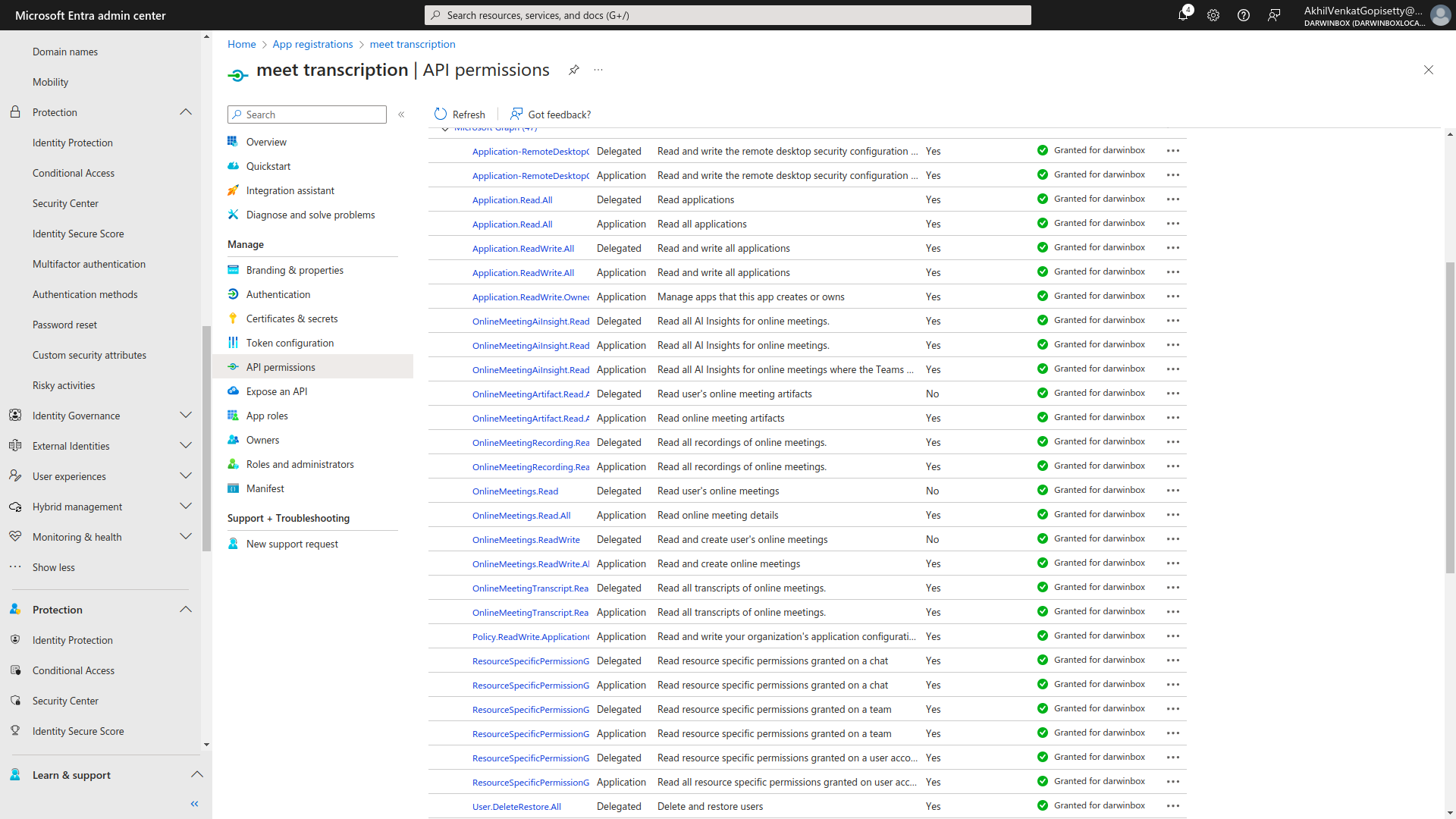Open Risky activities
This screenshot has height=819, width=1456.
coord(64,385)
